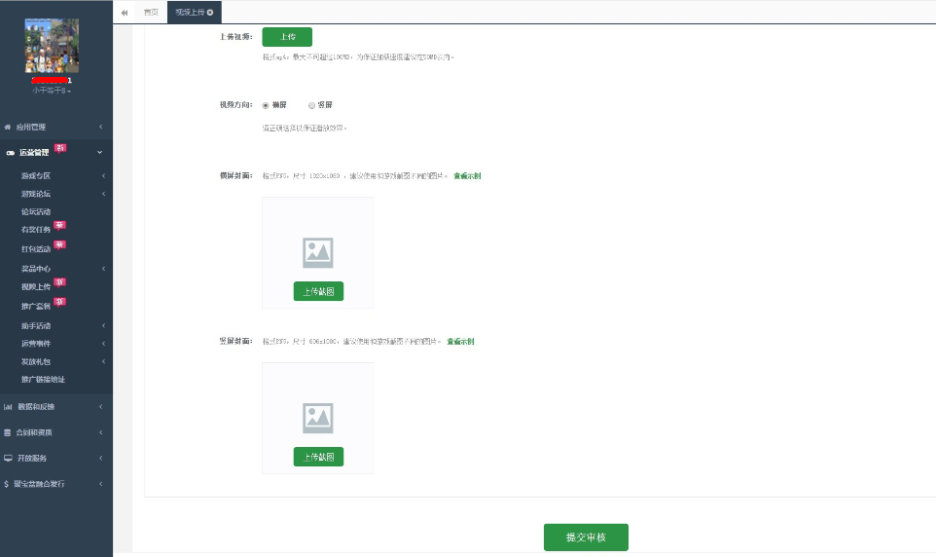Click the chart icon beside 数据和反馈
The image size is (936, 557).
point(8,407)
